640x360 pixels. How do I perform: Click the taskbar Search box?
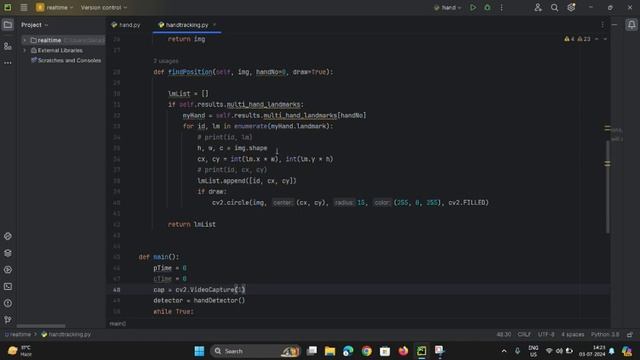coord(256,351)
